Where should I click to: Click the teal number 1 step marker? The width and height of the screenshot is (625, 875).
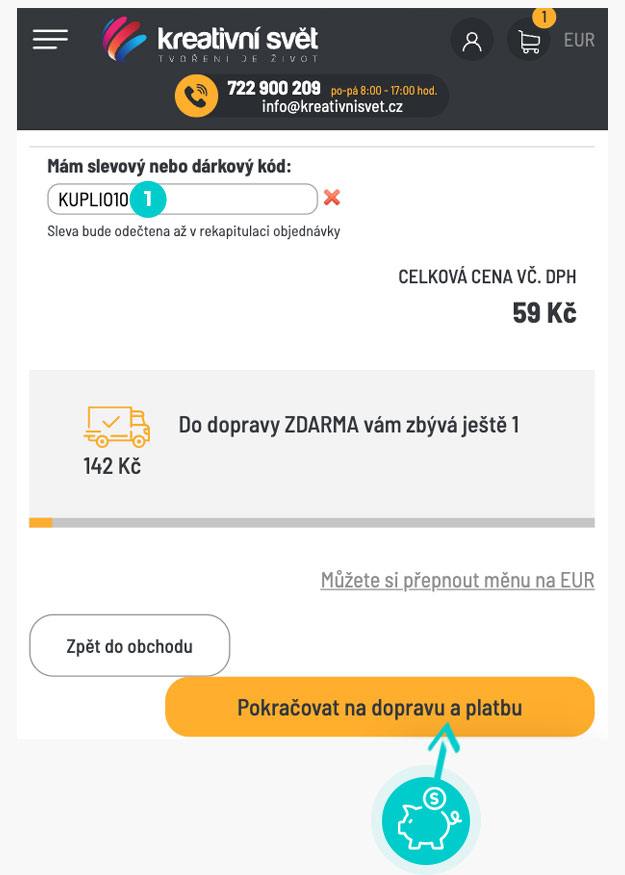coord(148,199)
